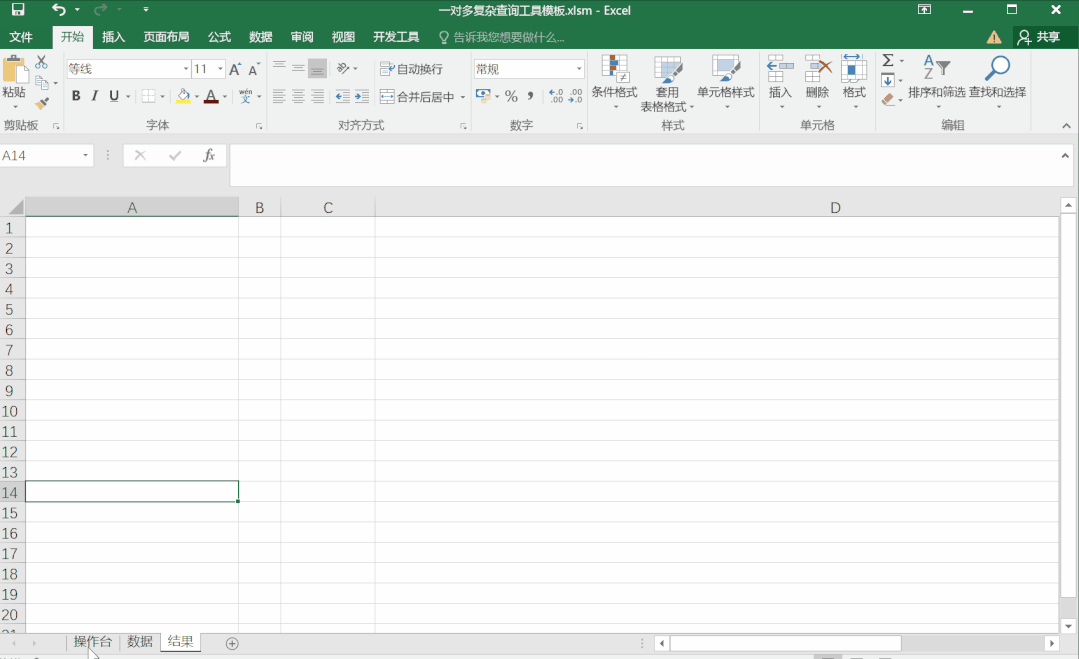1079x659 pixels.
Task: Open the File (文件) menu
Action: (x=21, y=37)
